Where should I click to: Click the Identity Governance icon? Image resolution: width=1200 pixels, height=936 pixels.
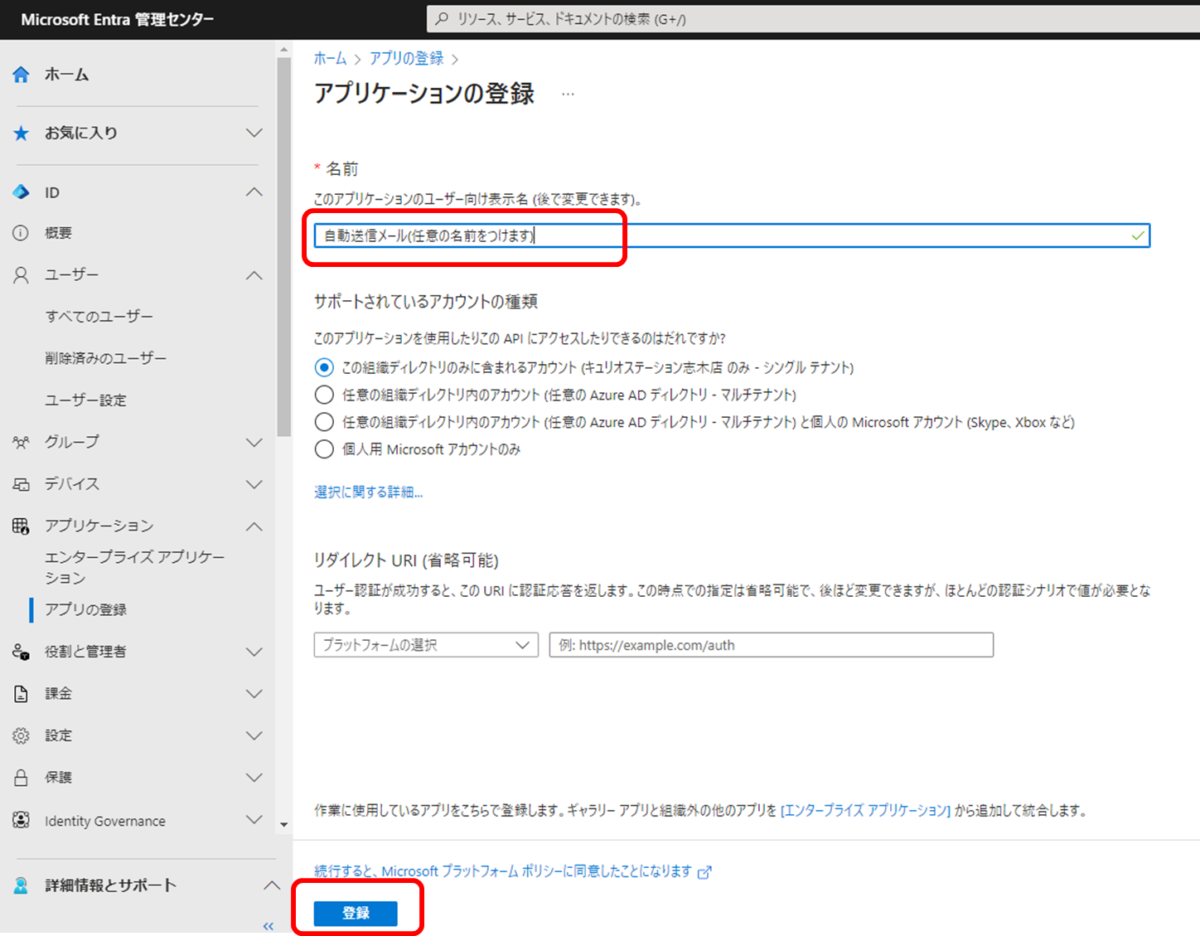tap(21, 821)
